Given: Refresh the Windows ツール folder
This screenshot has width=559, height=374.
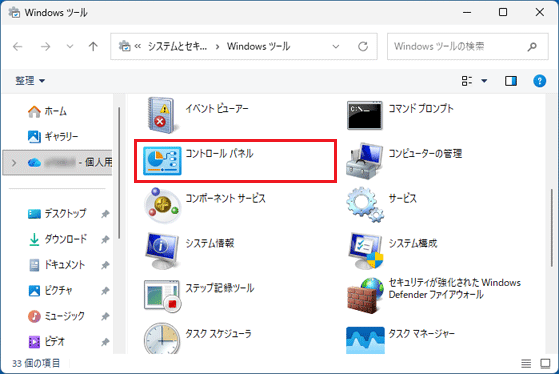Looking at the screenshot, I should [x=363, y=46].
